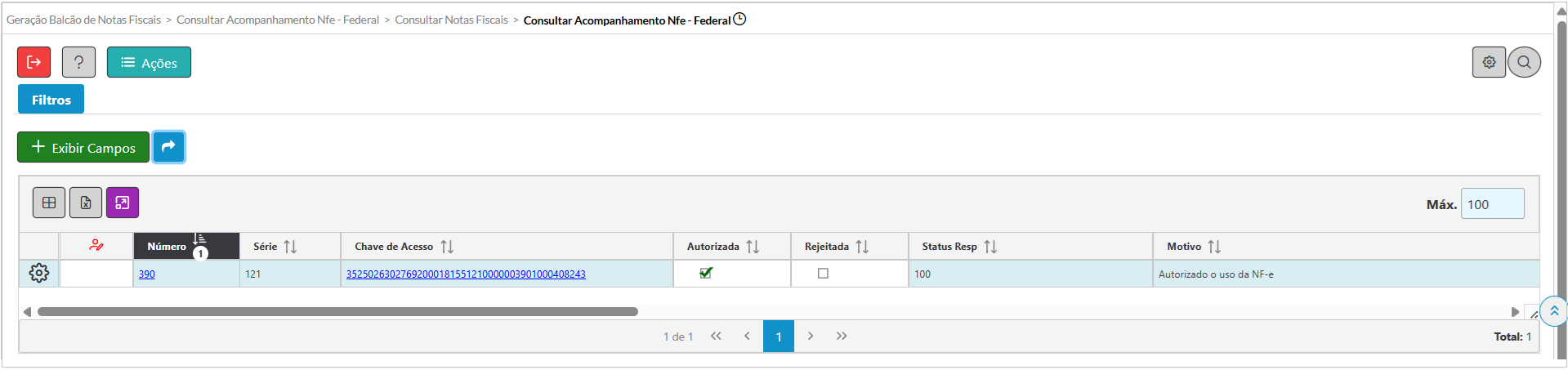Open help with the question mark icon
Viewport: 1568px width, 370px height.
pos(78,62)
